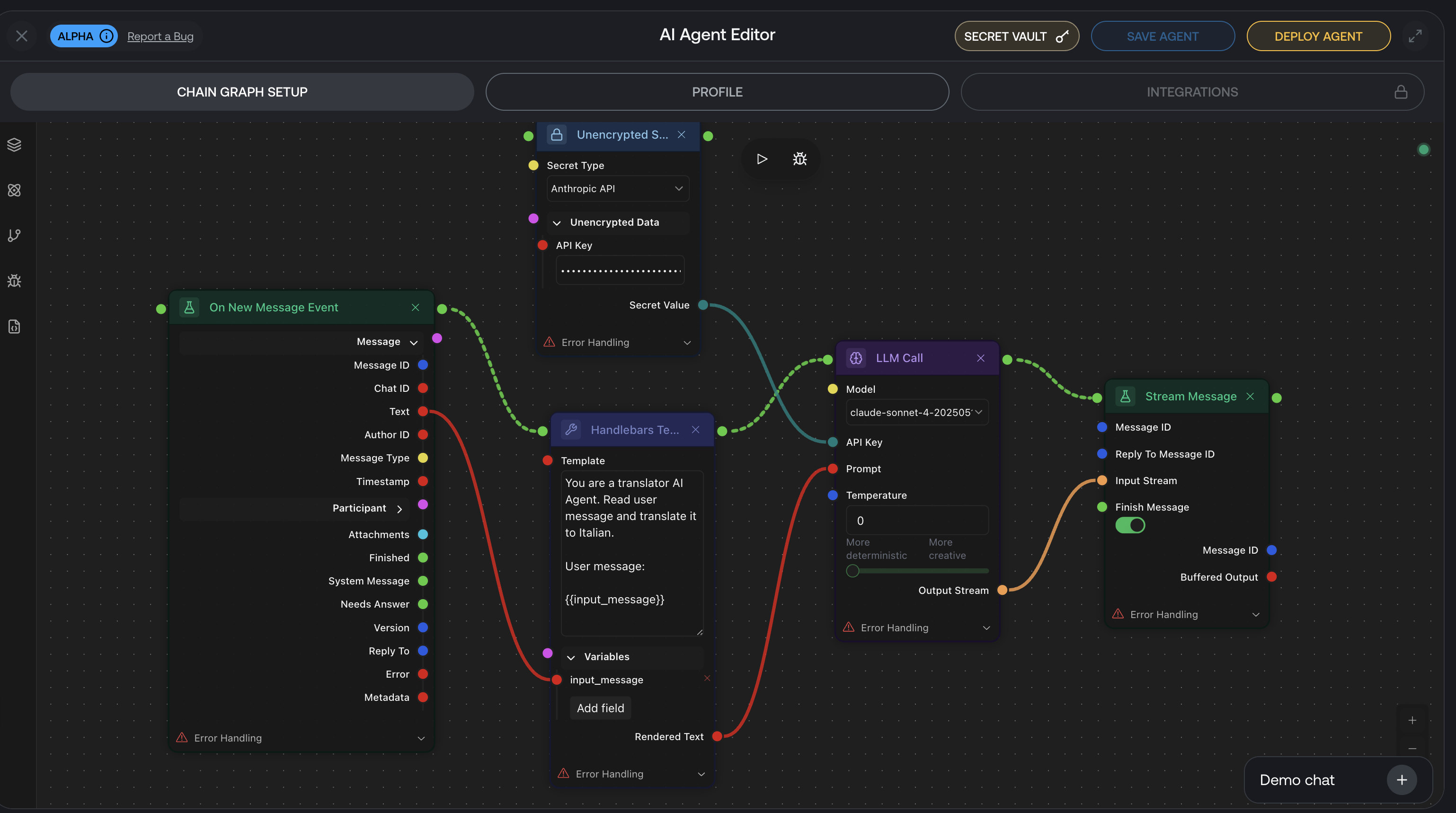Click the Temperature slider handle
Image resolution: width=1456 pixels, height=813 pixels.
pos(852,571)
